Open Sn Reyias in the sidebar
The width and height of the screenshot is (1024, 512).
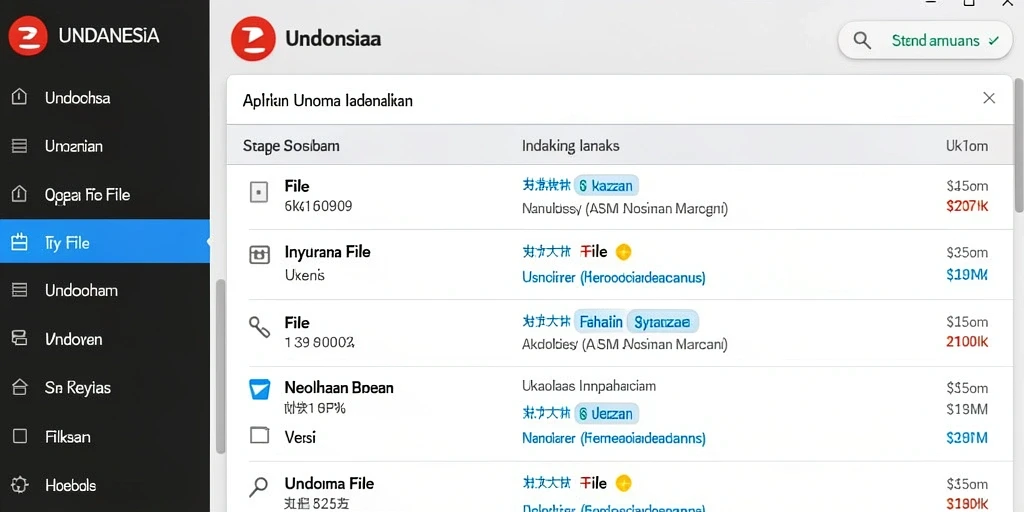point(104,388)
